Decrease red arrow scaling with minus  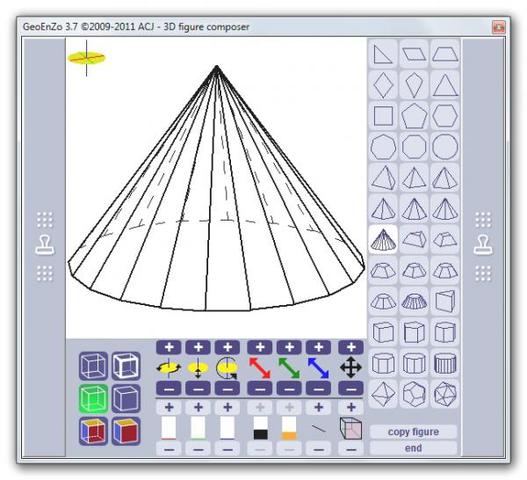coord(259,389)
